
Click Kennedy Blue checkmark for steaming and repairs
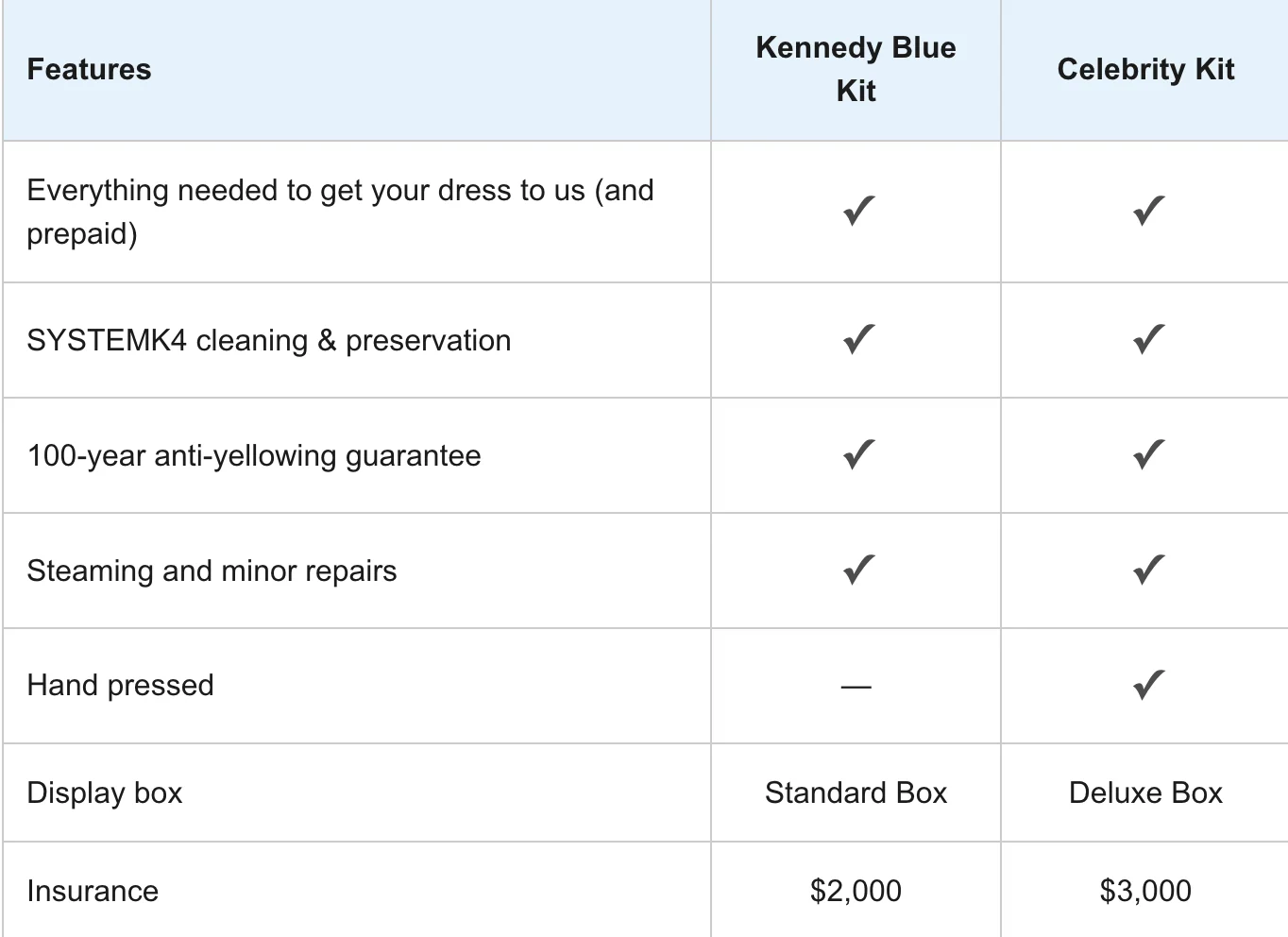pyautogui.click(x=858, y=570)
